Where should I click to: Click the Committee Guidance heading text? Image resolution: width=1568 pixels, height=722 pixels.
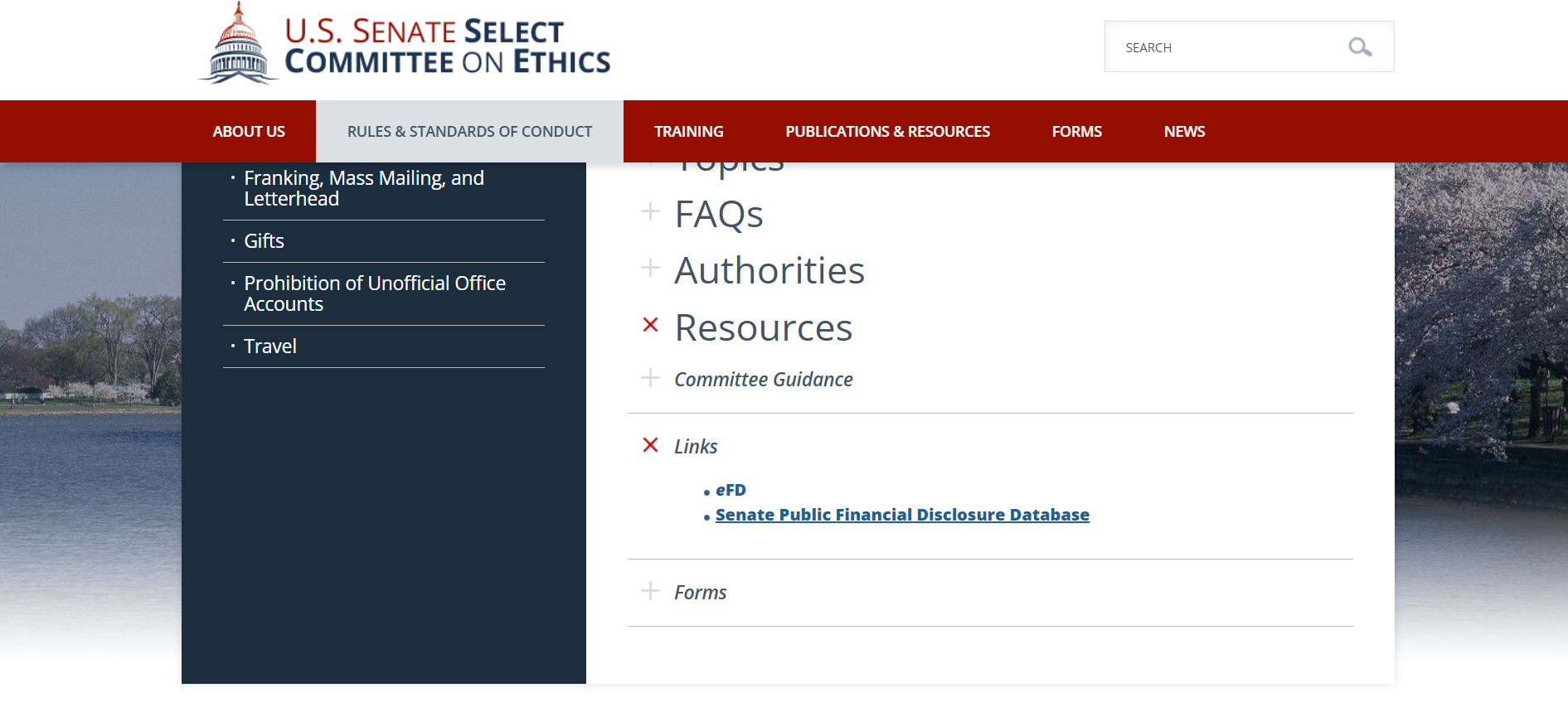click(764, 380)
